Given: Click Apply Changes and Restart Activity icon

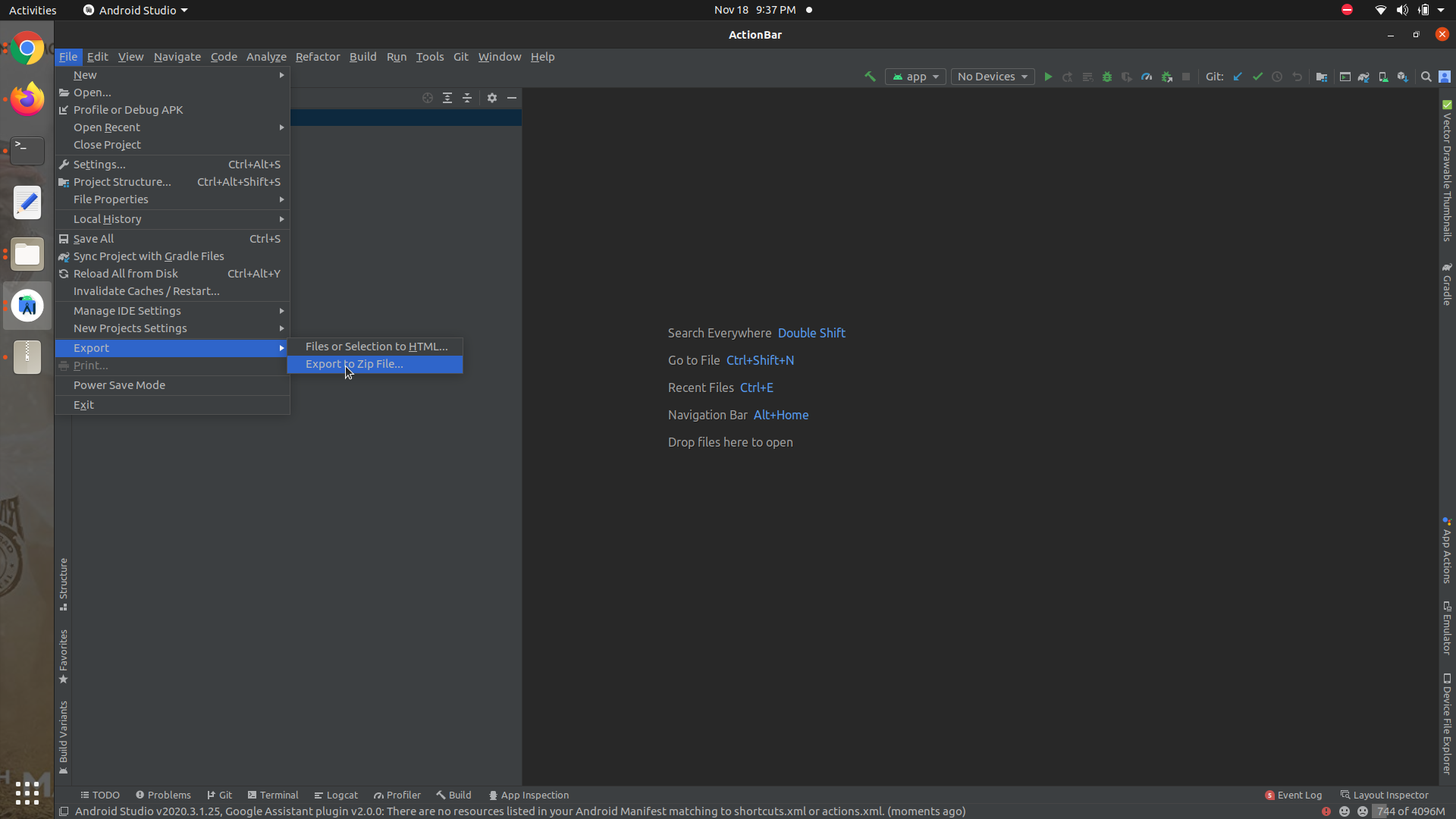Looking at the screenshot, I should click(x=1068, y=77).
